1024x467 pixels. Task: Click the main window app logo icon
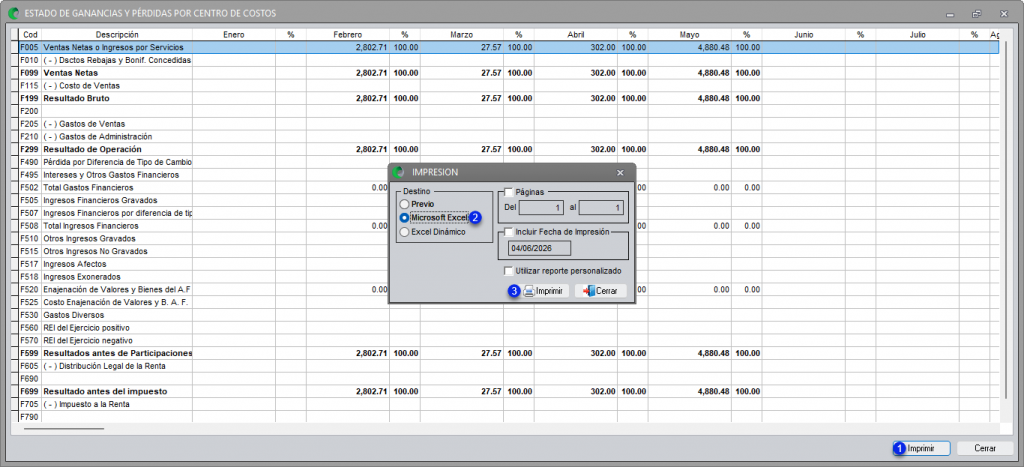coord(12,12)
